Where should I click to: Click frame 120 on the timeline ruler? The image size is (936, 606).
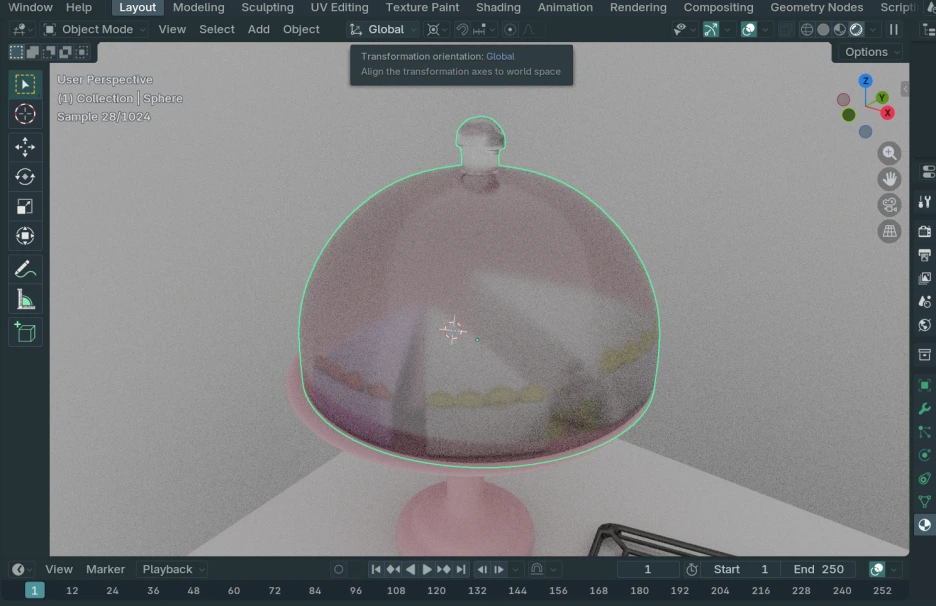coord(436,590)
